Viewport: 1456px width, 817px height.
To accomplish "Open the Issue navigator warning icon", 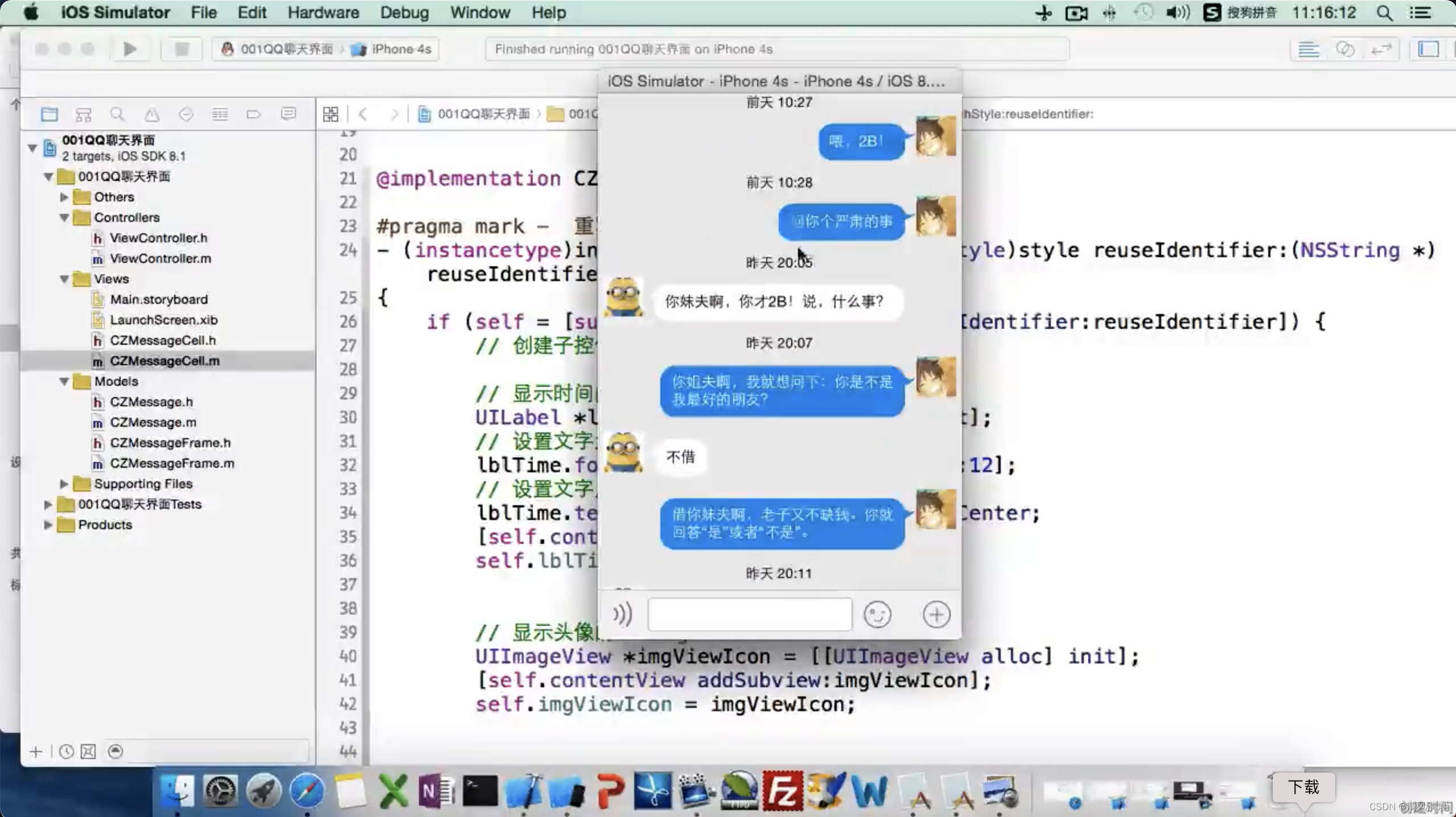I will [x=151, y=114].
